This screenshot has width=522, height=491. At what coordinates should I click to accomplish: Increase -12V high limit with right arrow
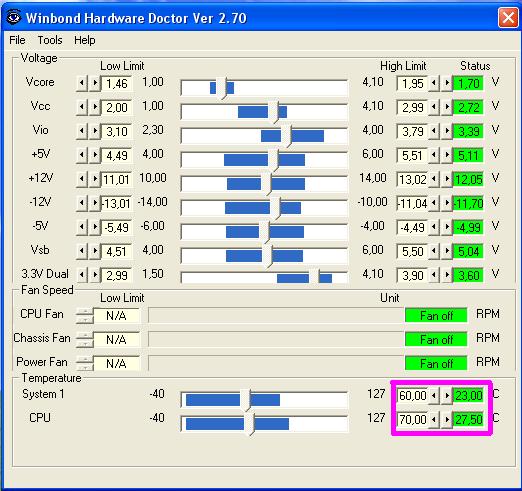(446, 203)
